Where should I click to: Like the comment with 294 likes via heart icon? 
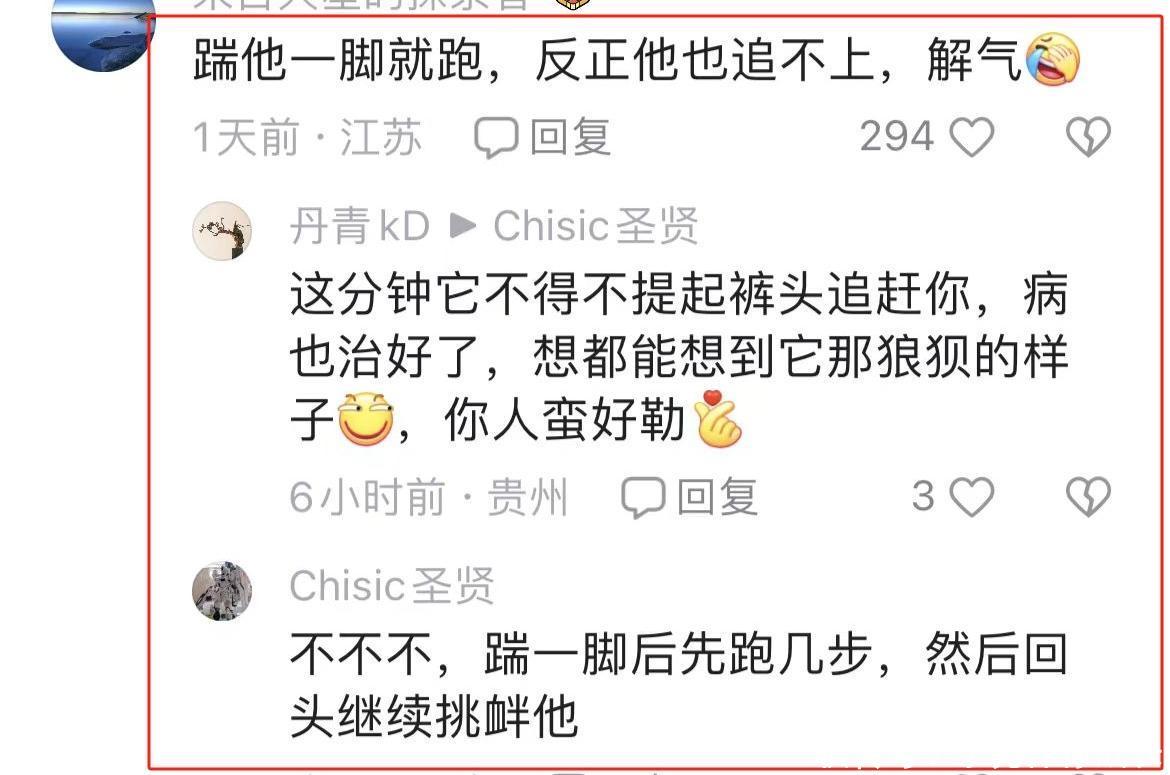point(972,137)
